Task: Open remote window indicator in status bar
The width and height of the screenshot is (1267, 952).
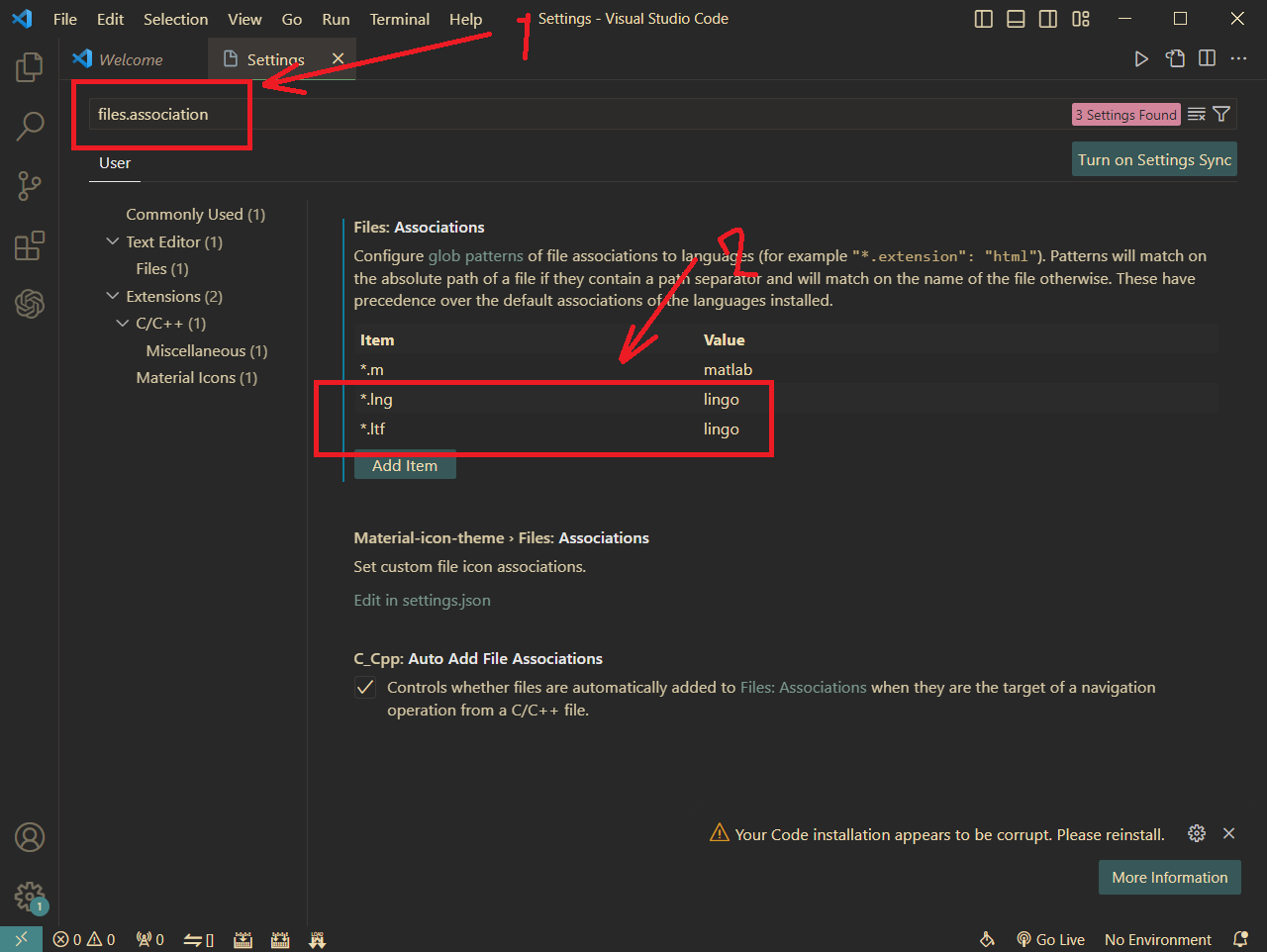Action: pyautogui.click(x=21, y=939)
